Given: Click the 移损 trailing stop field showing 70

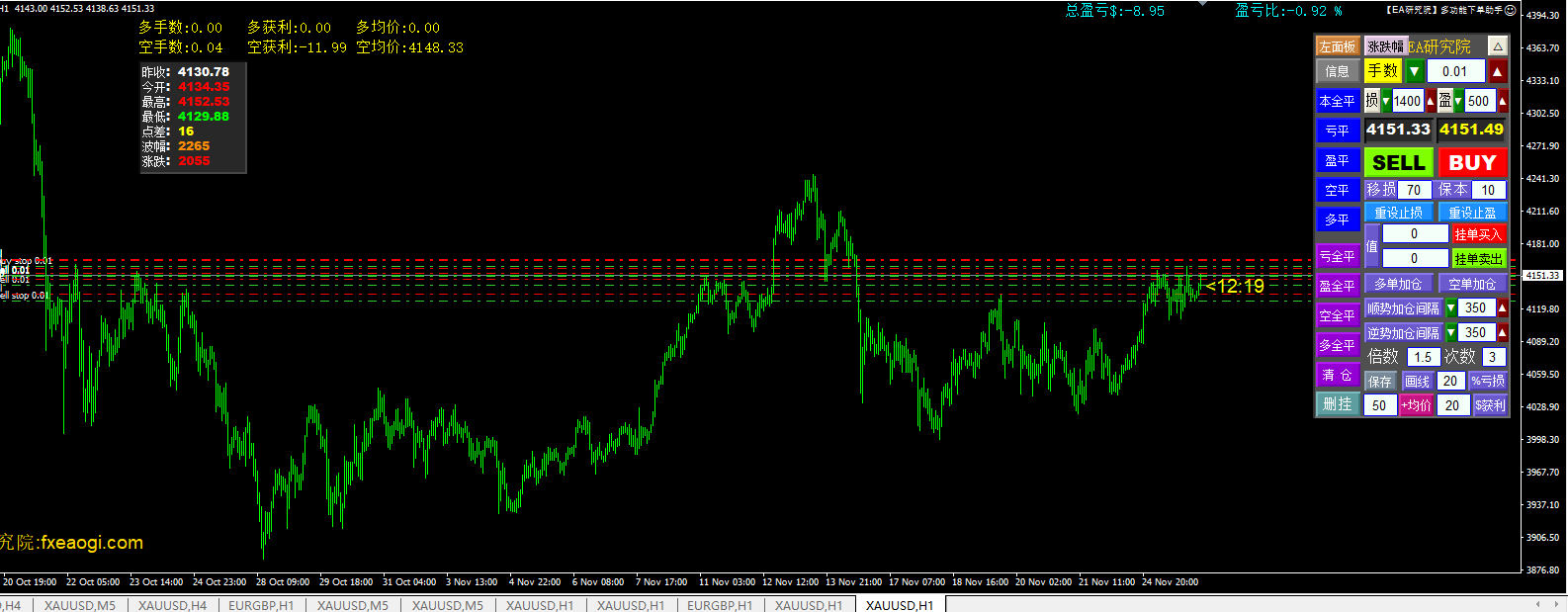Looking at the screenshot, I should (1414, 190).
